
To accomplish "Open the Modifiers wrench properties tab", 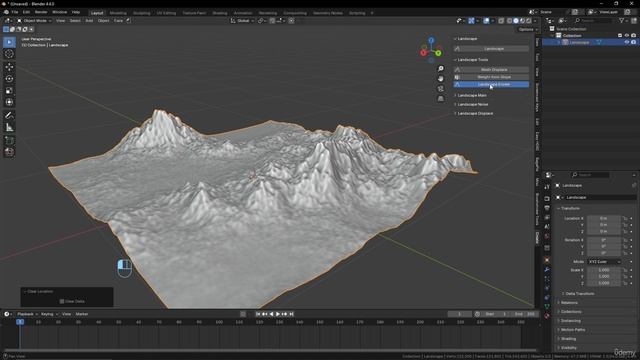I will [x=547, y=270].
